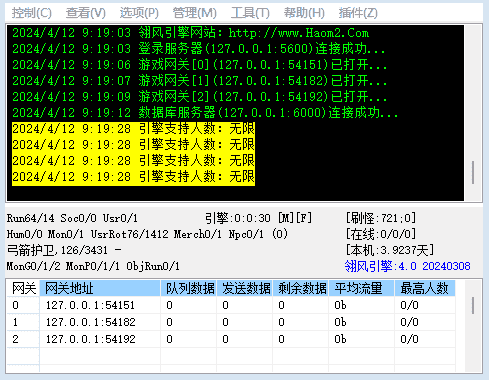Click the 网关地址 column header
This screenshot has height=380, width=489.
click(100, 288)
